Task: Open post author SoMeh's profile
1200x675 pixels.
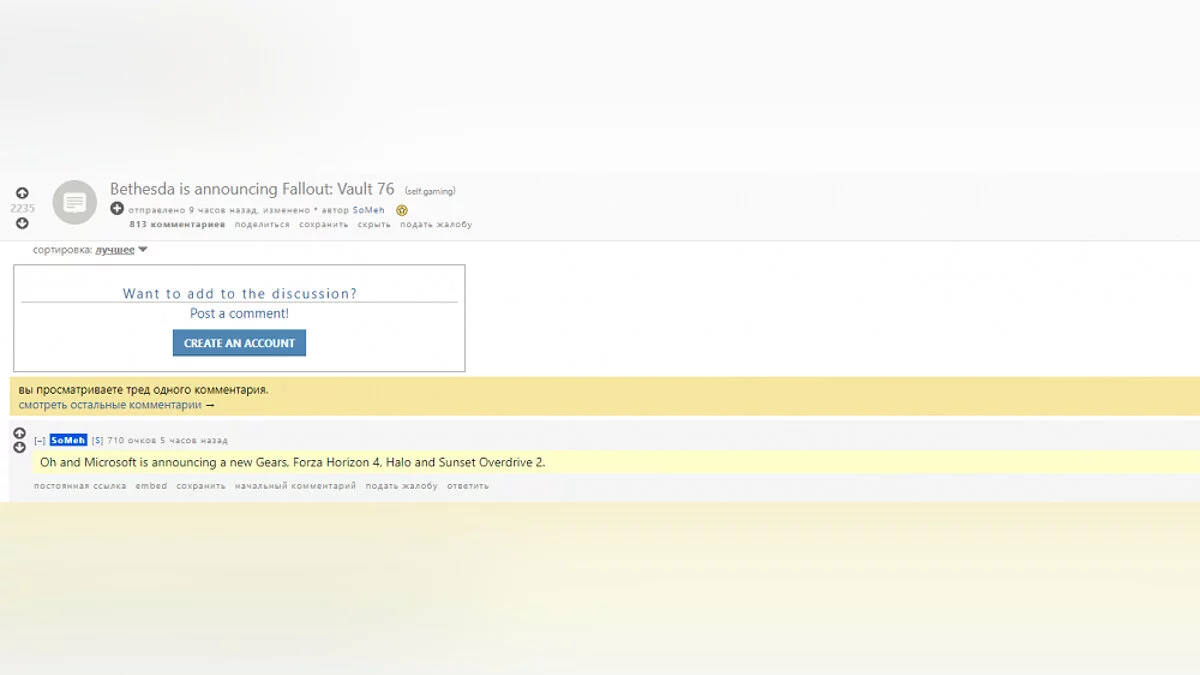Action: click(368, 210)
